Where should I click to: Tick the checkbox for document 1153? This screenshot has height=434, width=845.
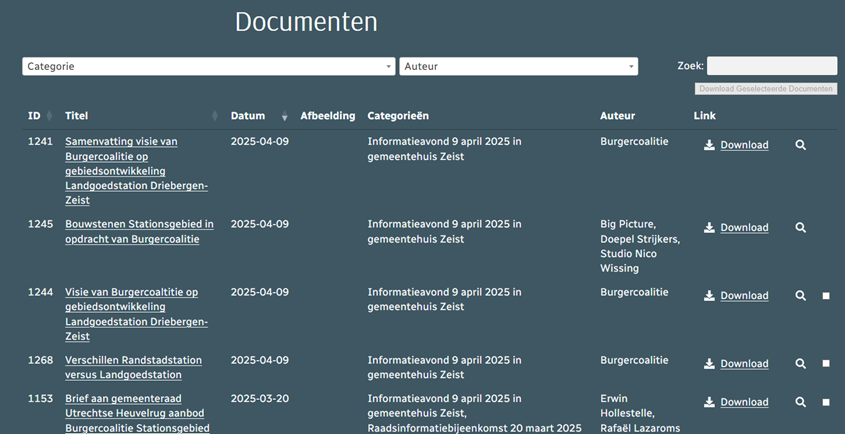826,402
